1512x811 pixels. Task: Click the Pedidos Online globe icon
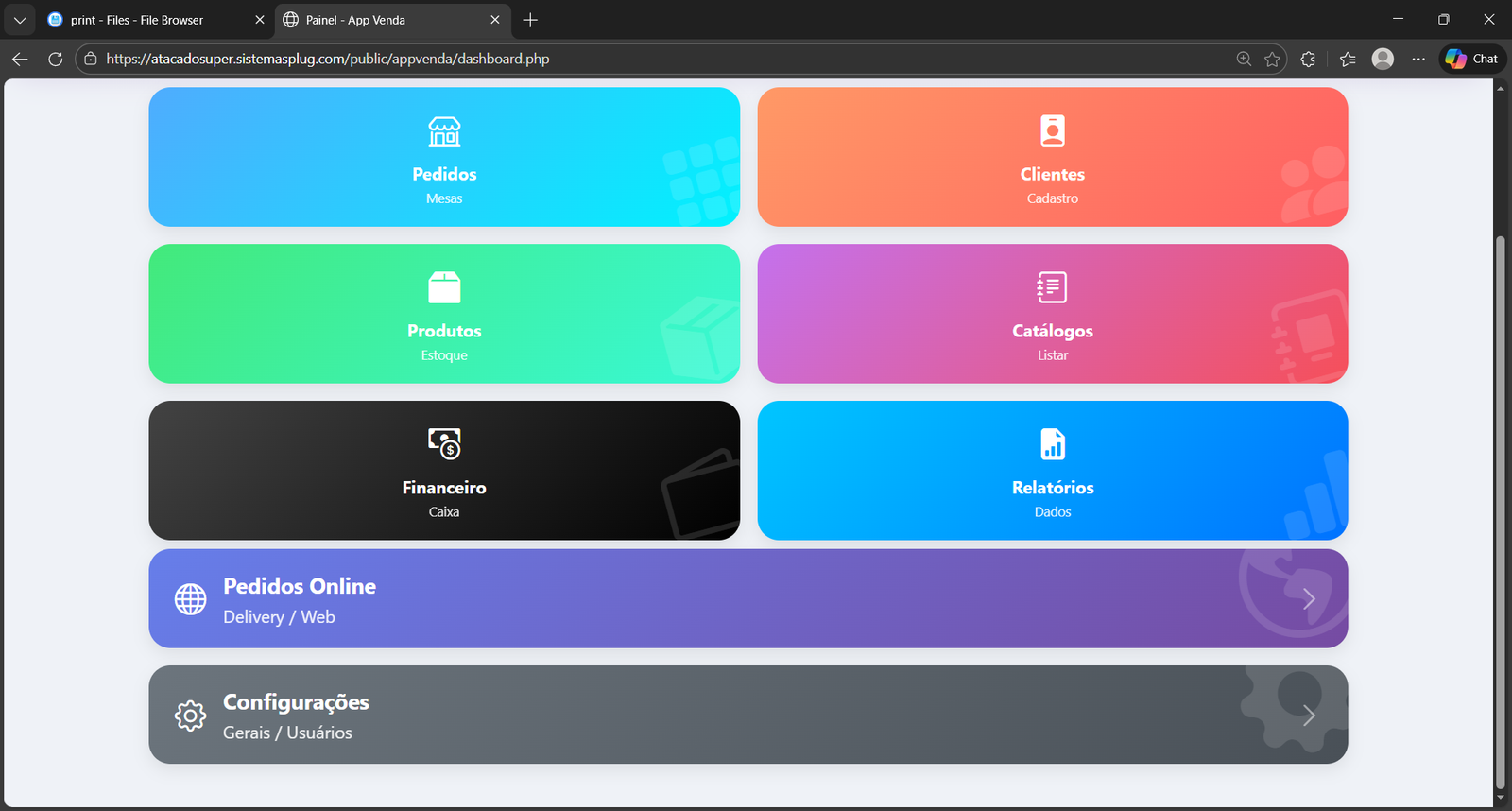[190, 598]
